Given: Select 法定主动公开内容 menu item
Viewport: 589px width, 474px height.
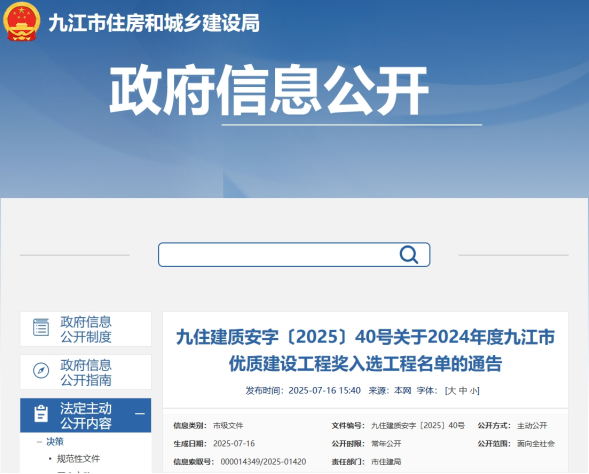Looking at the screenshot, I should click(86, 415).
